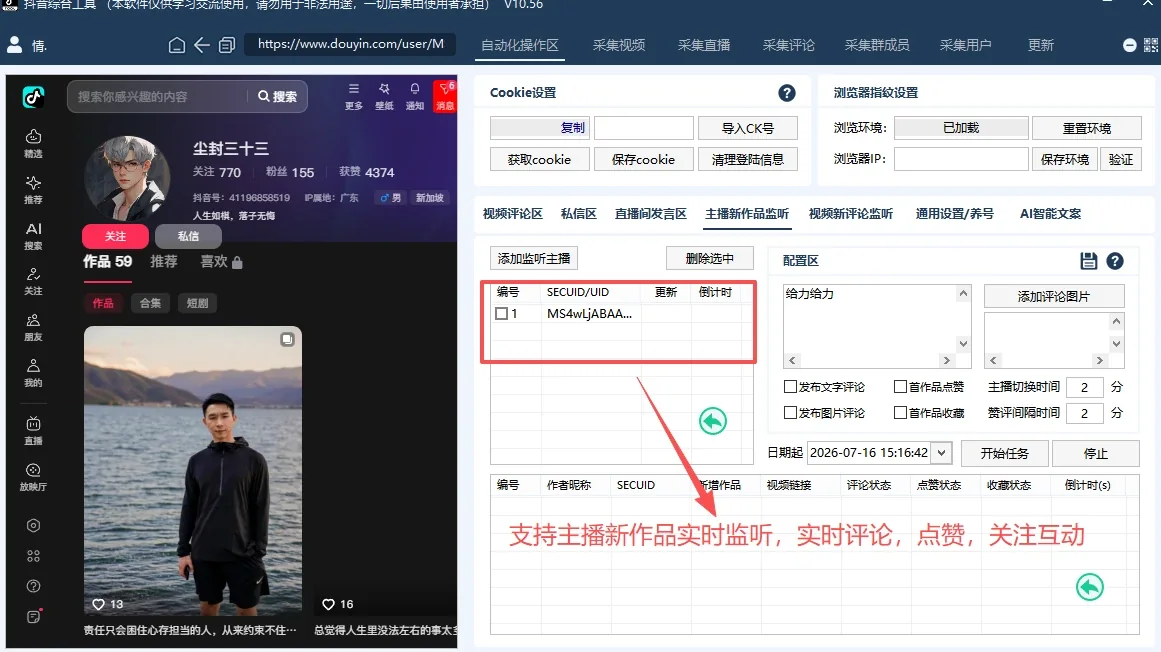Open the 视频评论区 sub-tab
Screen dimensions: 1161x652
pos(512,214)
